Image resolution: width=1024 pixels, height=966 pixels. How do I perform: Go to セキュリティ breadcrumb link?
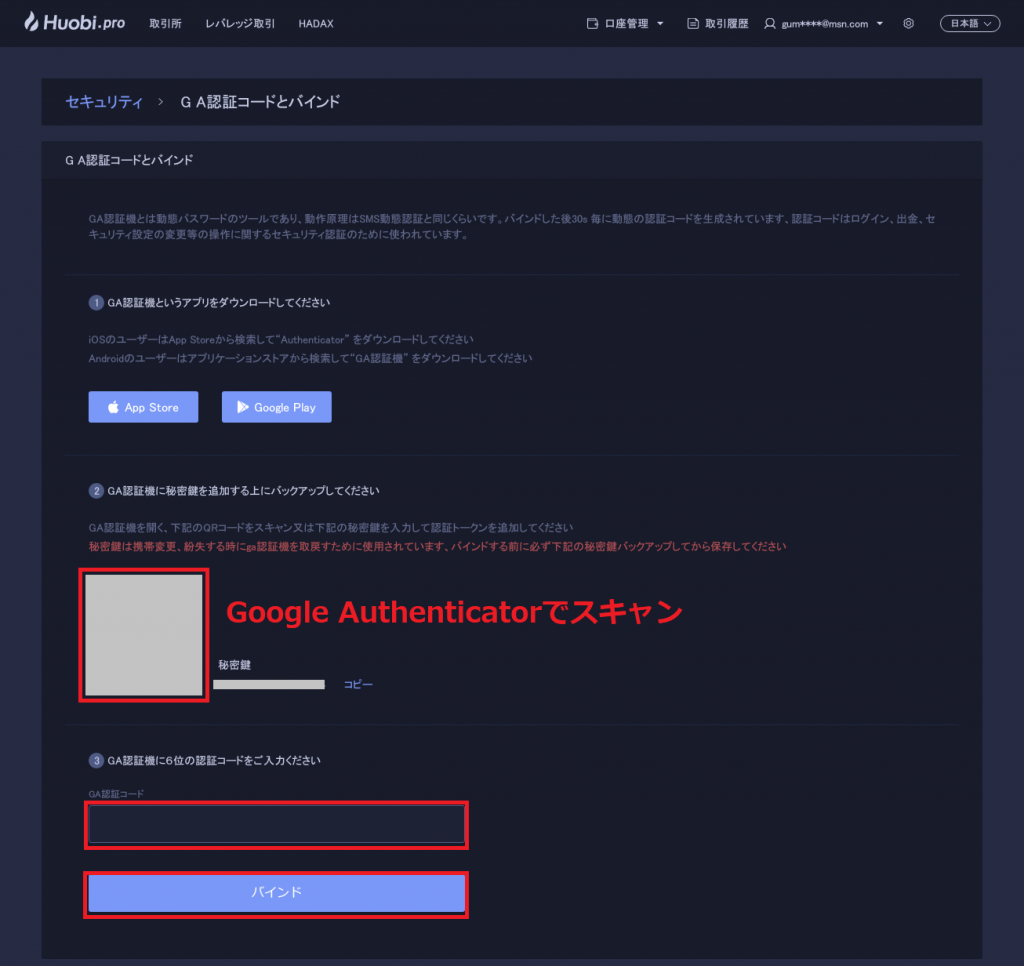coord(104,102)
